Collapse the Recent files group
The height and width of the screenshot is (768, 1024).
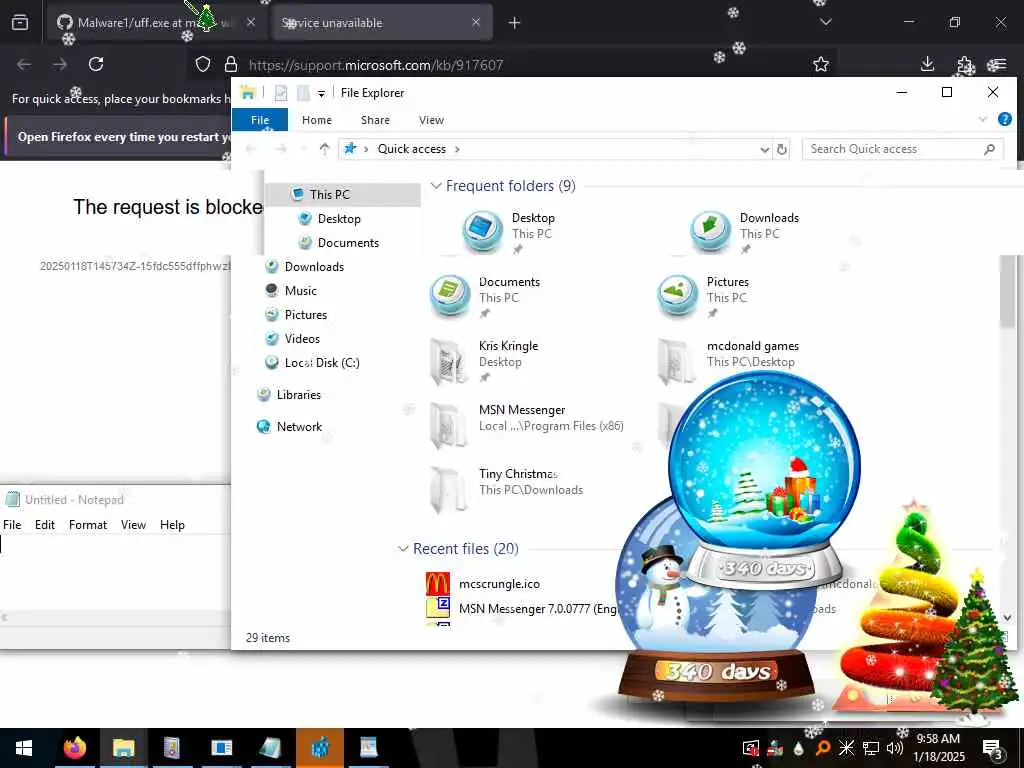click(x=403, y=549)
